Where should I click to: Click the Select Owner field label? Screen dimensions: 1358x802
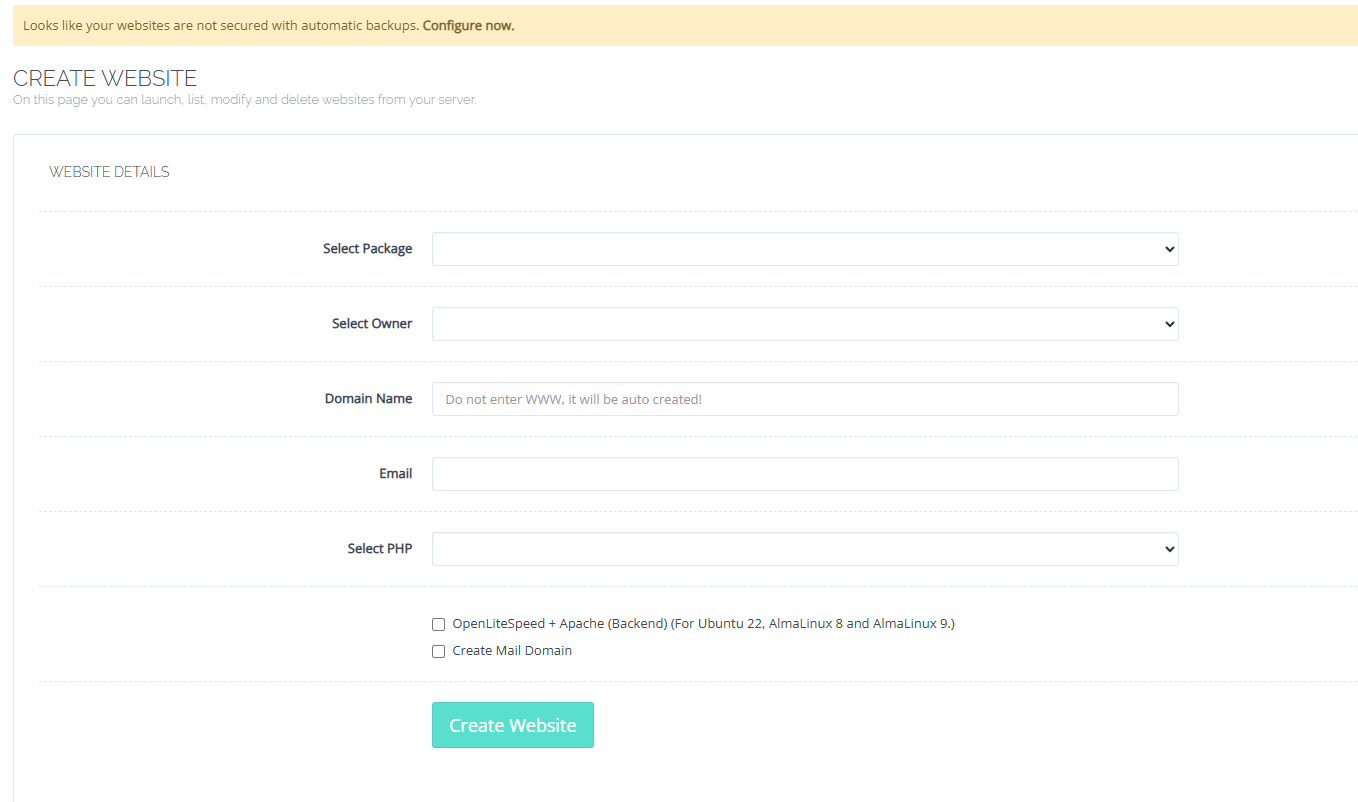click(372, 324)
